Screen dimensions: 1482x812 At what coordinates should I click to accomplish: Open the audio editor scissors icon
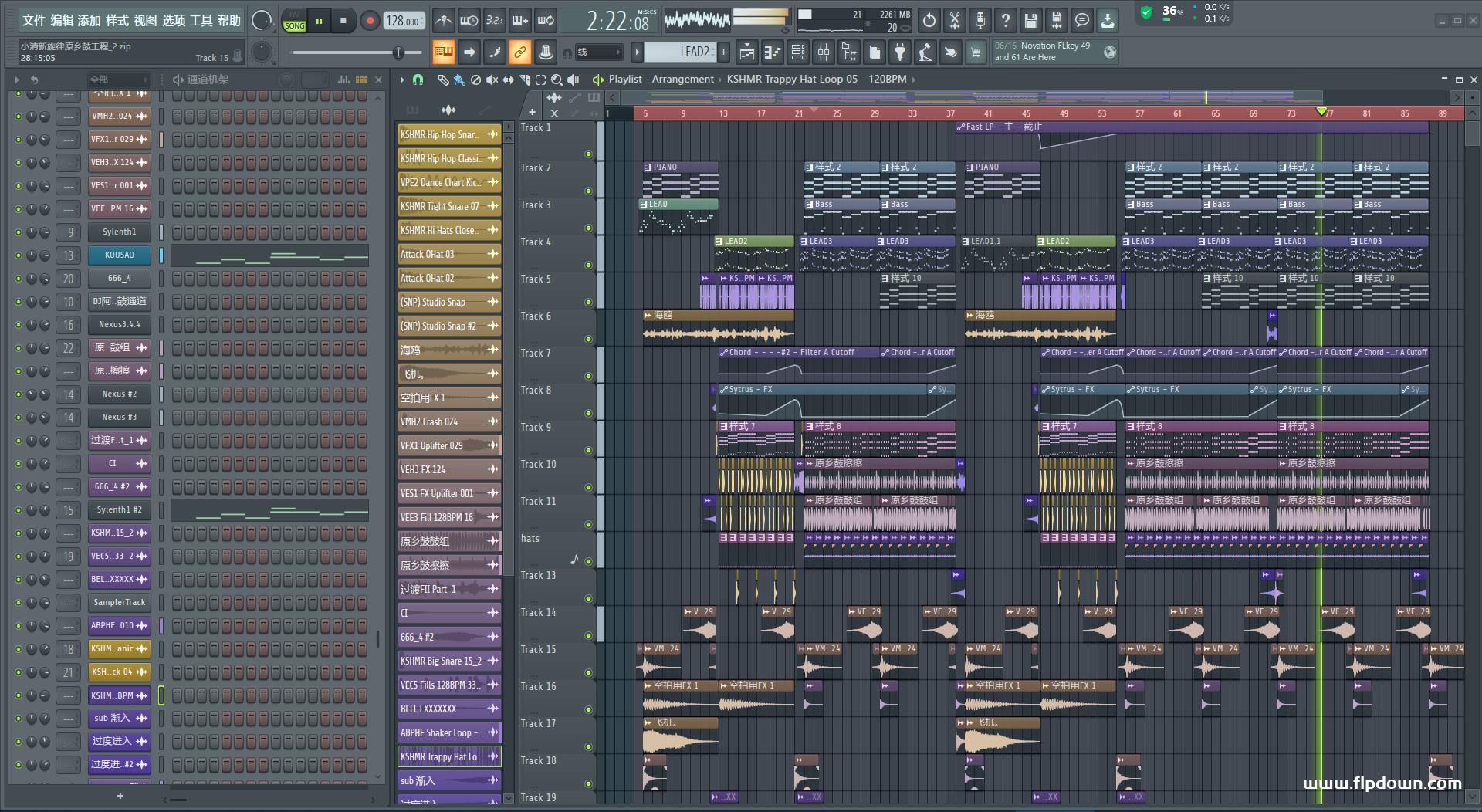tap(955, 21)
